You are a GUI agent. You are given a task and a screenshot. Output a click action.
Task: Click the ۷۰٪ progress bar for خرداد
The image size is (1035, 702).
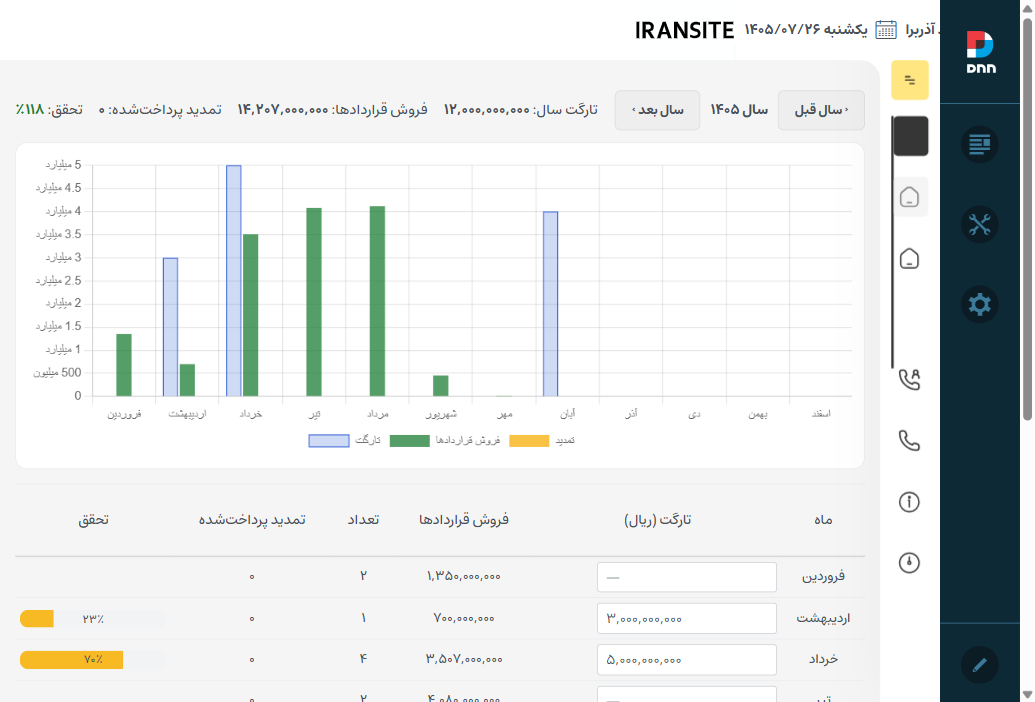point(92,660)
